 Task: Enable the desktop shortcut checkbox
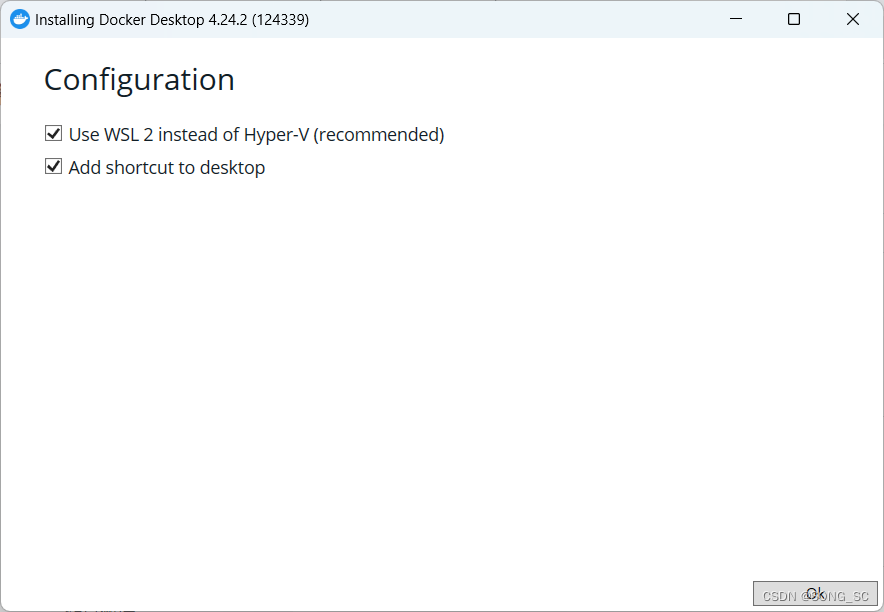(x=53, y=166)
